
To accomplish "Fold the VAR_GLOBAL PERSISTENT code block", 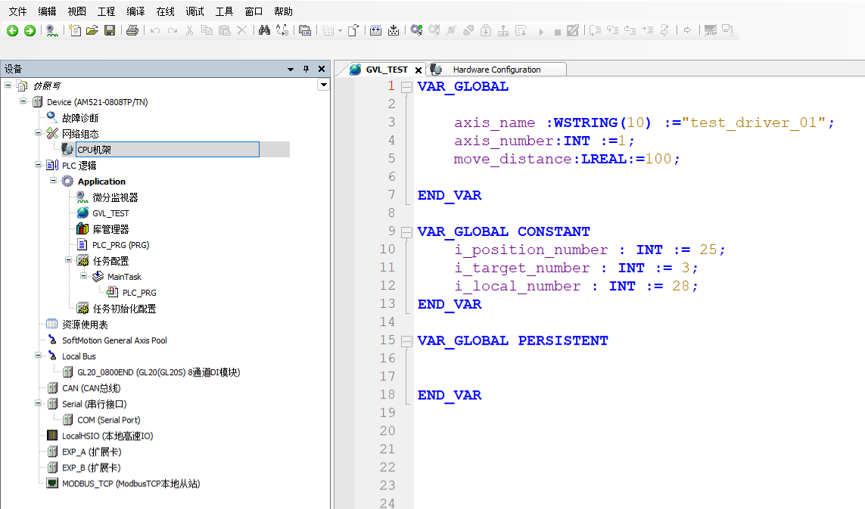I will (407, 341).
